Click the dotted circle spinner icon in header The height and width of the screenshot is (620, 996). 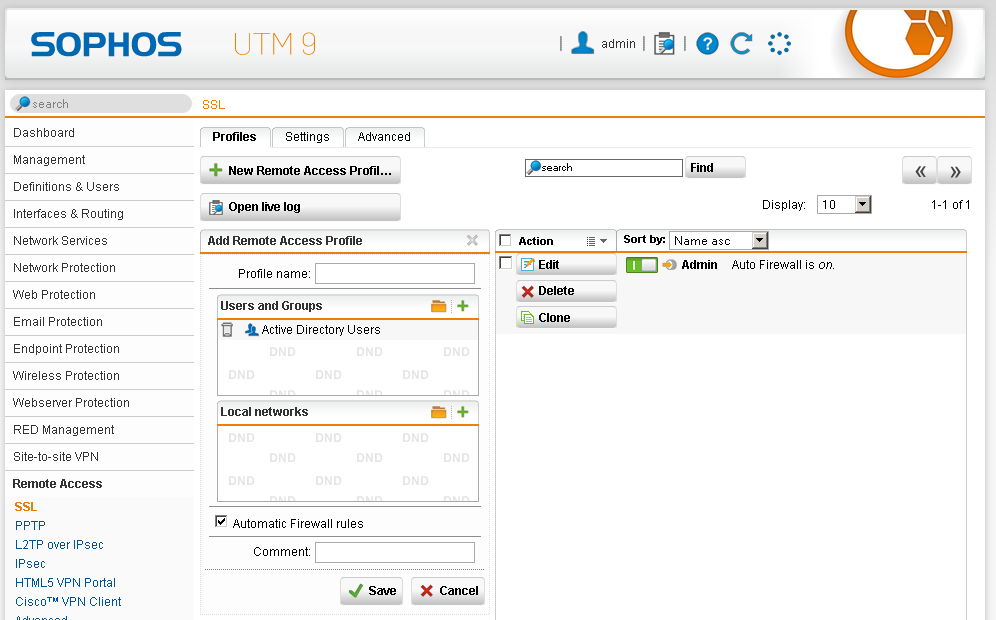[x=779, y=44]
